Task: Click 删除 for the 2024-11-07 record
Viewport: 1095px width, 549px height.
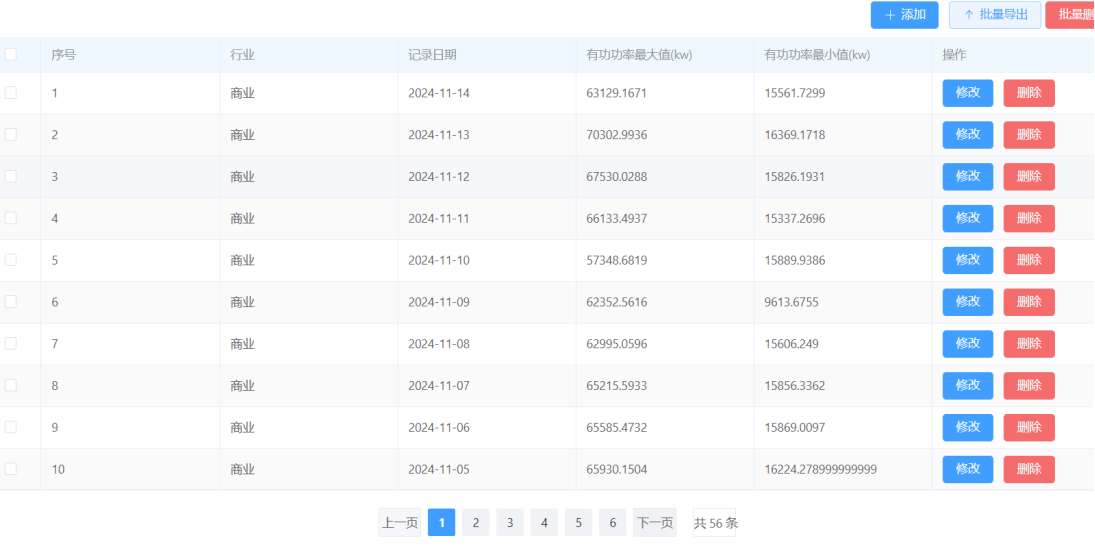Action: [1029, 386]
